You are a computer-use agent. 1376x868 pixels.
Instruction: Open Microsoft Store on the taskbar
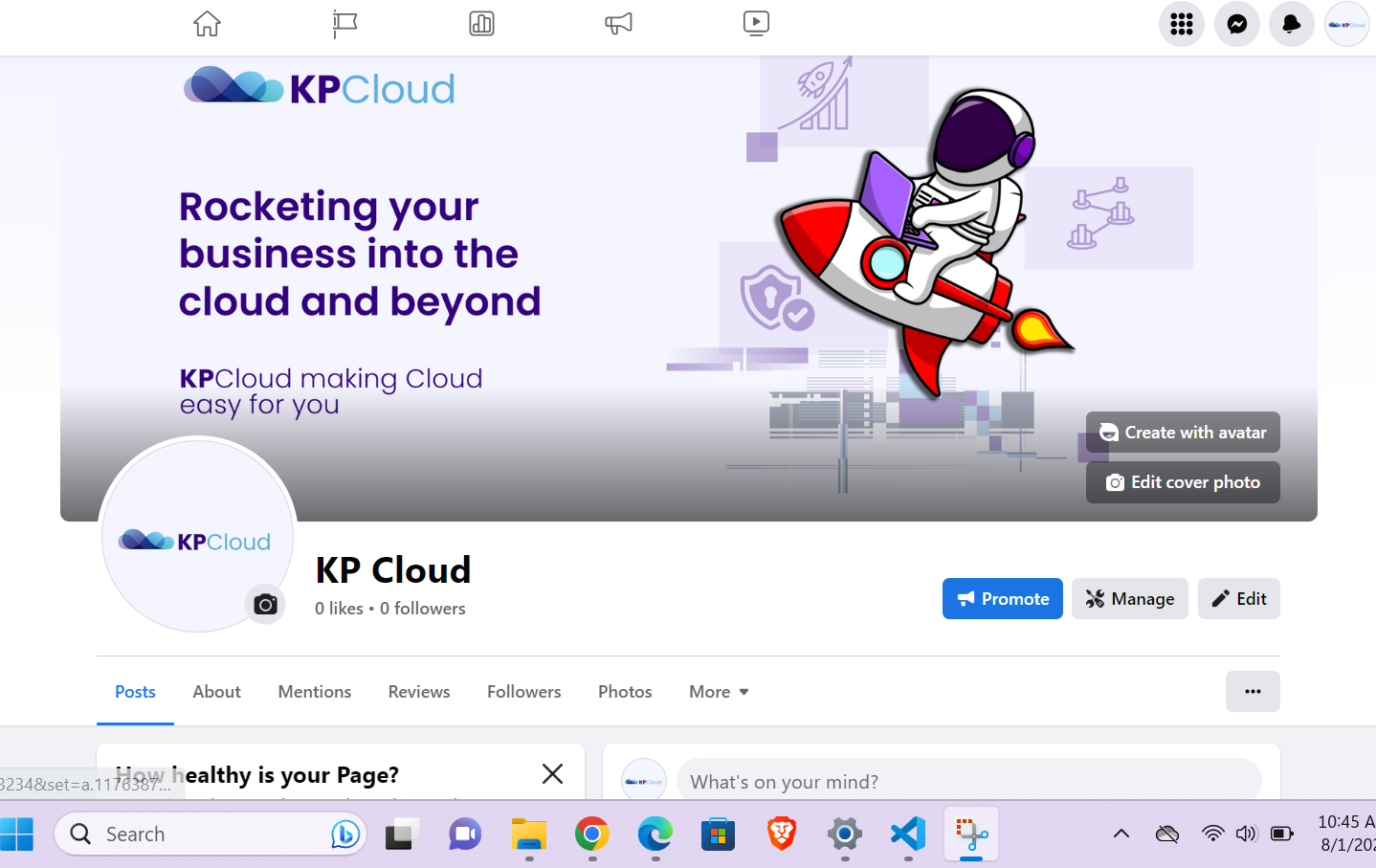tap(718, 835)
